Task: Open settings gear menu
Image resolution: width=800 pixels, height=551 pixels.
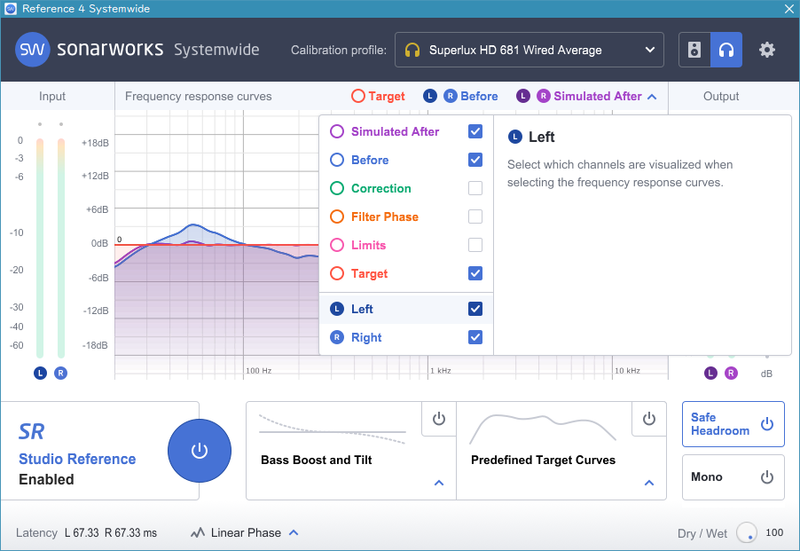Action: (767, 49)
